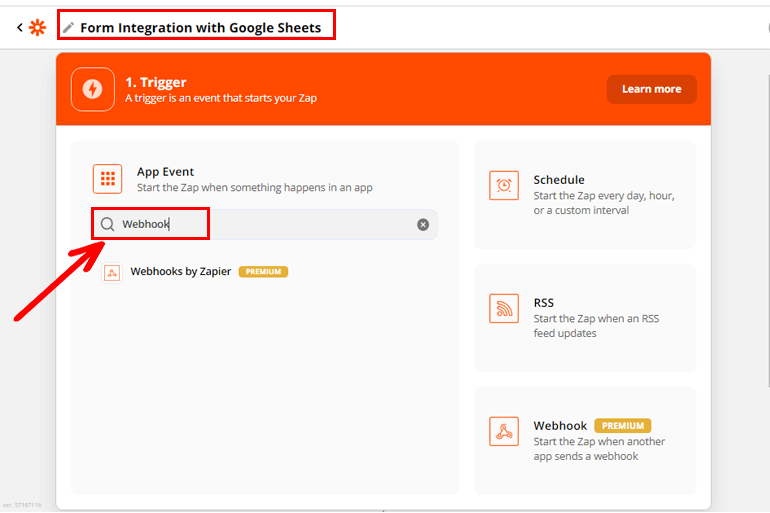
Task: Clear the search field with X icon
Action: coord(423,224)
